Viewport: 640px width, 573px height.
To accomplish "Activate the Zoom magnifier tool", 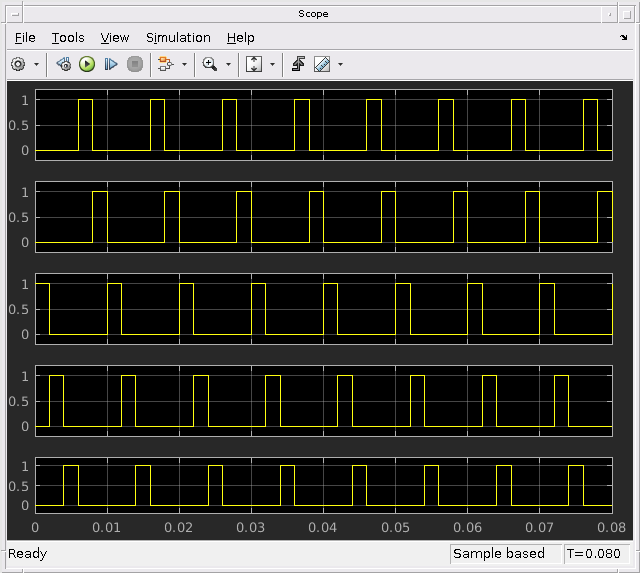I will pyautogui.click(x=209, y=64).
